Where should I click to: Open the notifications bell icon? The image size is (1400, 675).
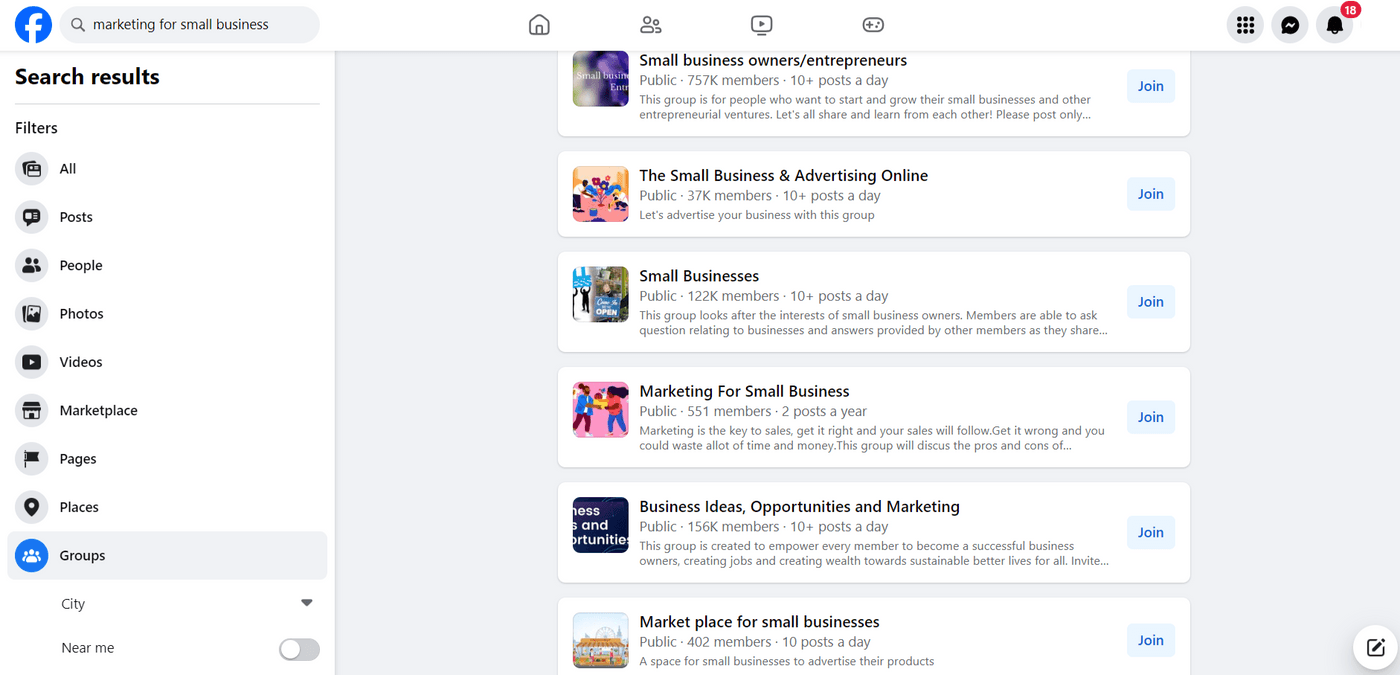pos(1335,25)
